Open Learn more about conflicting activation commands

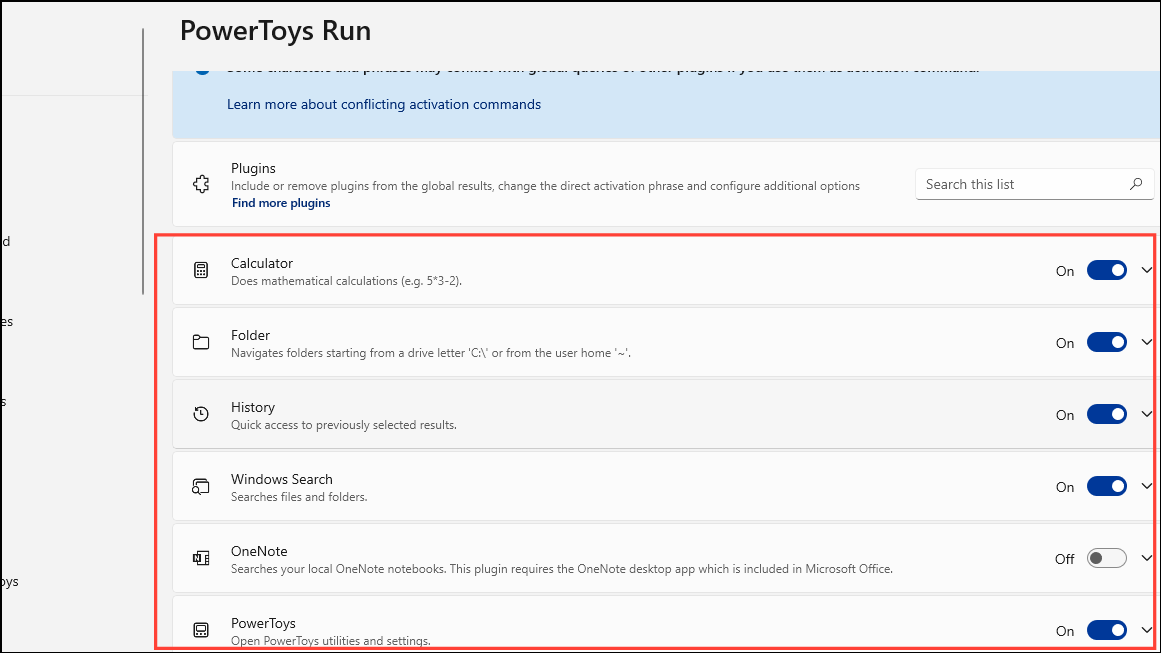[384, 104]
